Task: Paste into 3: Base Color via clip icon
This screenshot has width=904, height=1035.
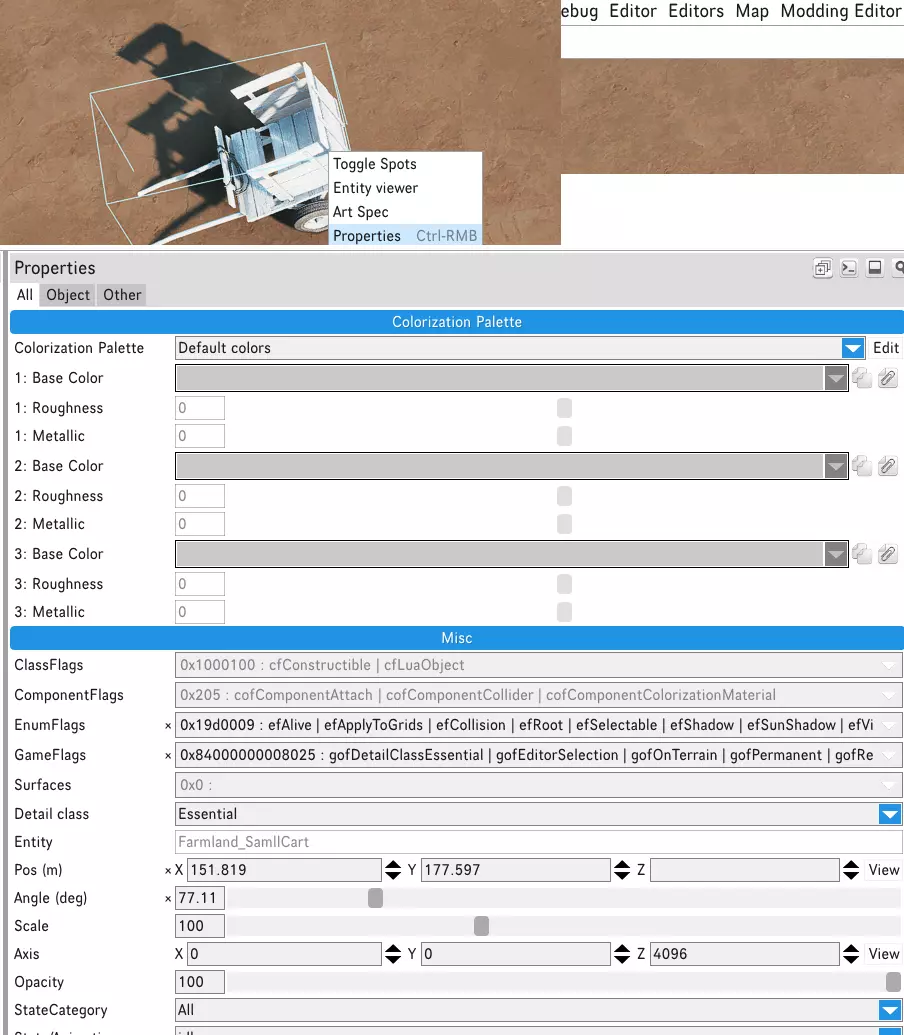Action: point(888,554)
